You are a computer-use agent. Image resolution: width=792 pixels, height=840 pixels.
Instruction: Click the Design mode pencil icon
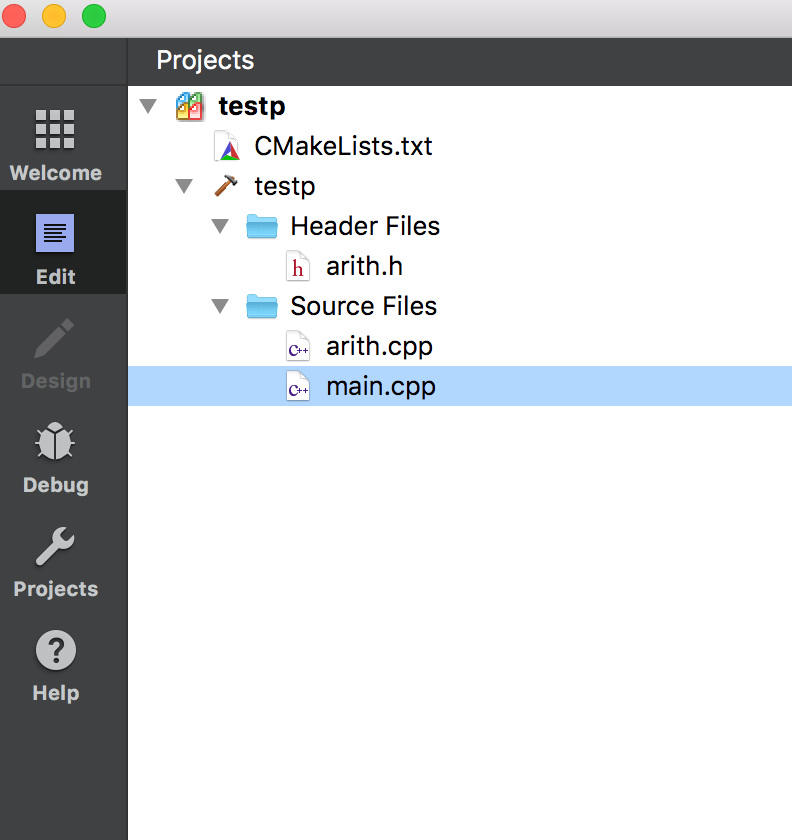click(x=55, y=339)
